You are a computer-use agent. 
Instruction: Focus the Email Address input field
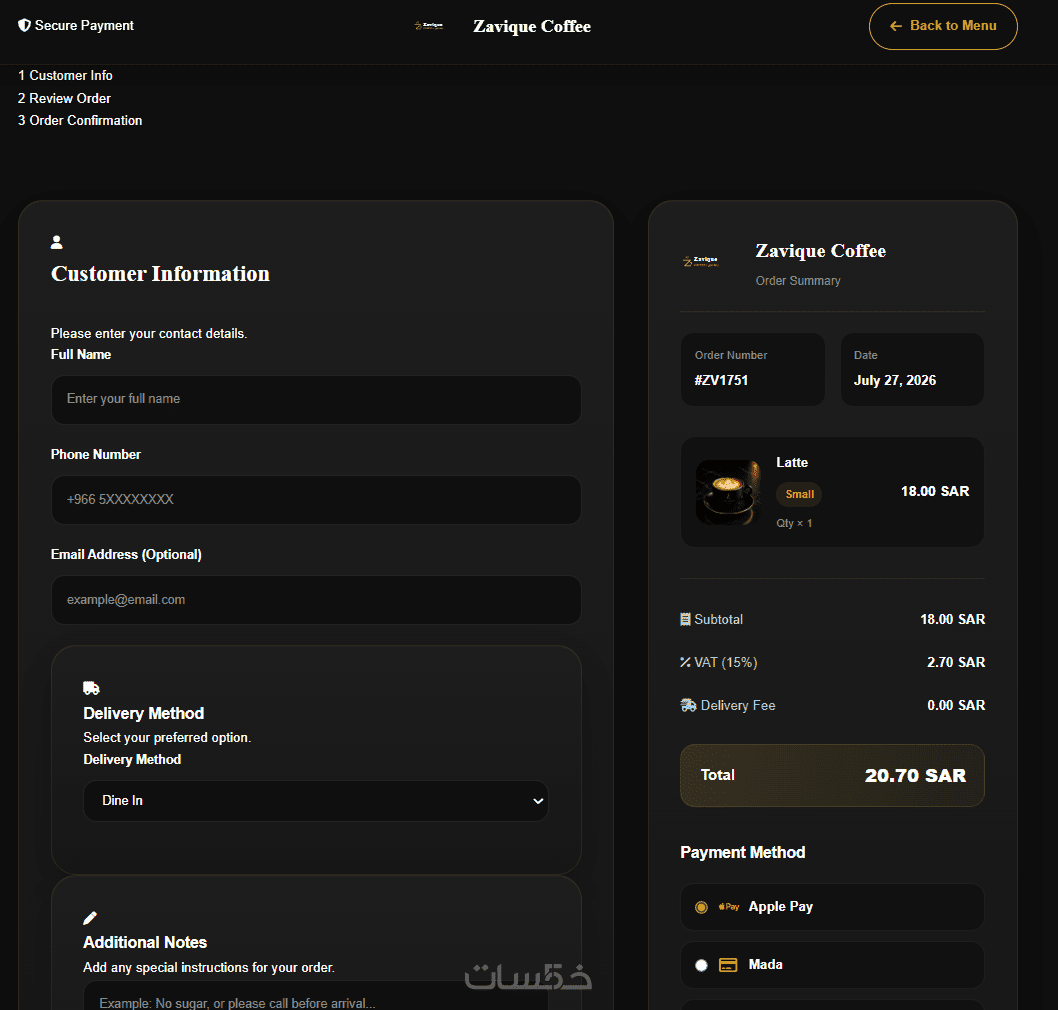click(x=316, y=600)
